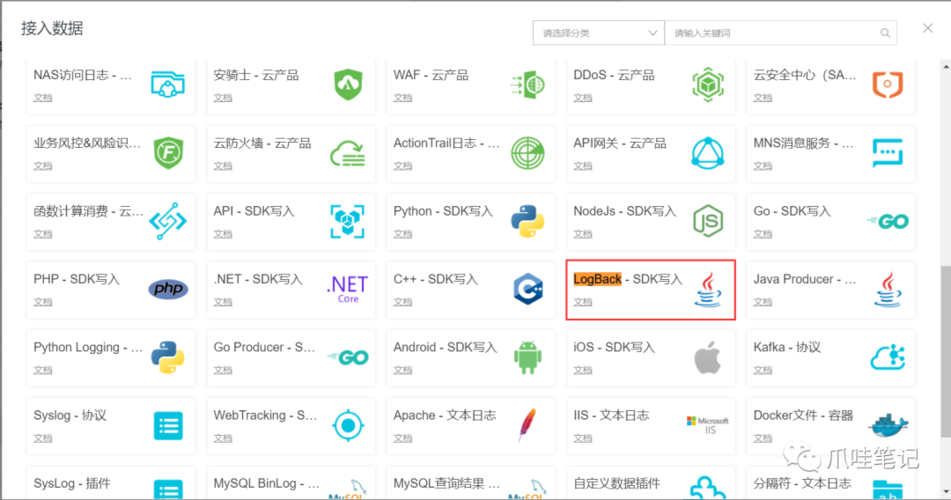Select the Go Producer GO logo
This screenshot has height=500, width=951.
tap(348, 357)
